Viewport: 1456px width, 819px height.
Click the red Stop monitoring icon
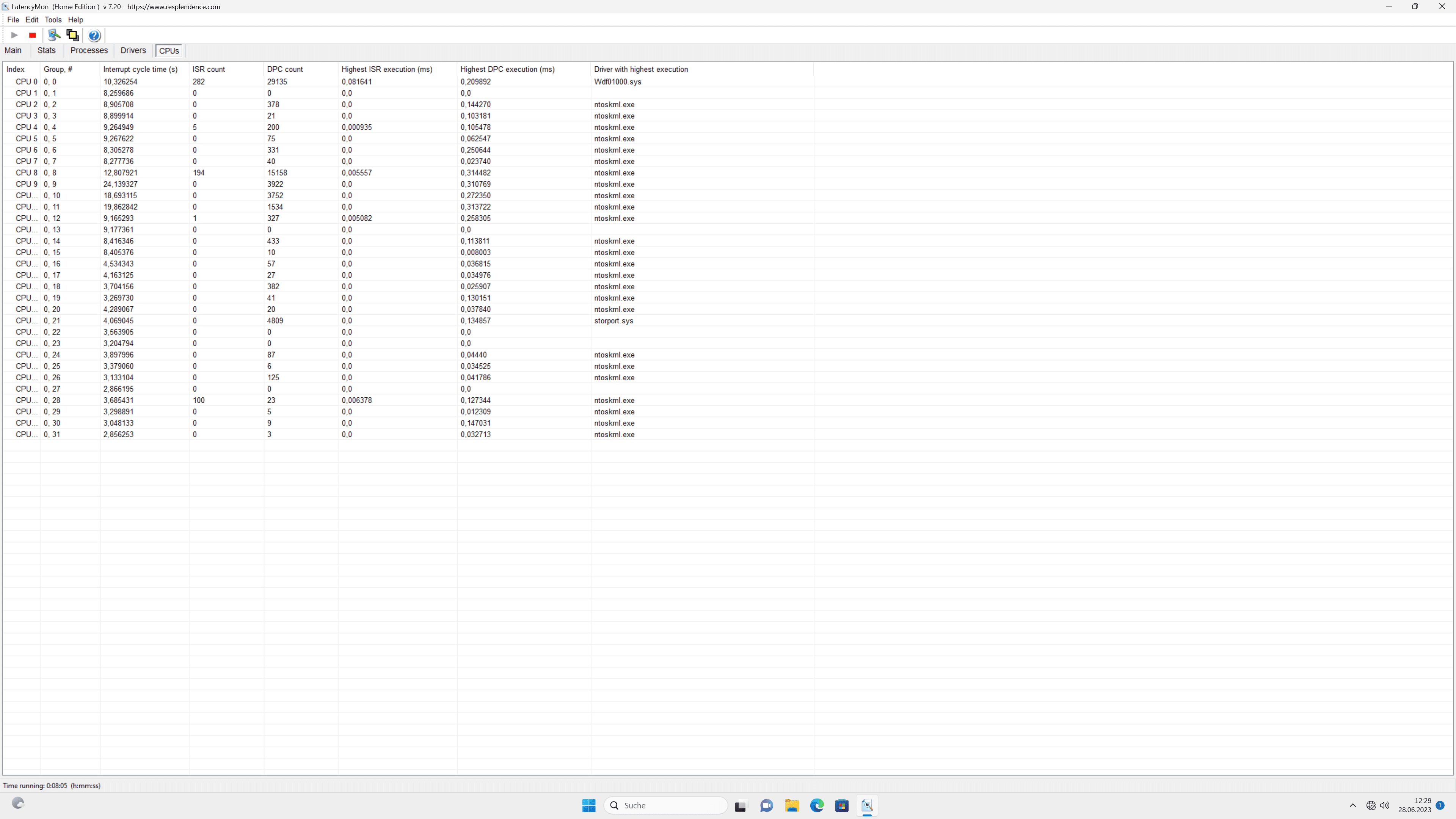click(32, 35)
